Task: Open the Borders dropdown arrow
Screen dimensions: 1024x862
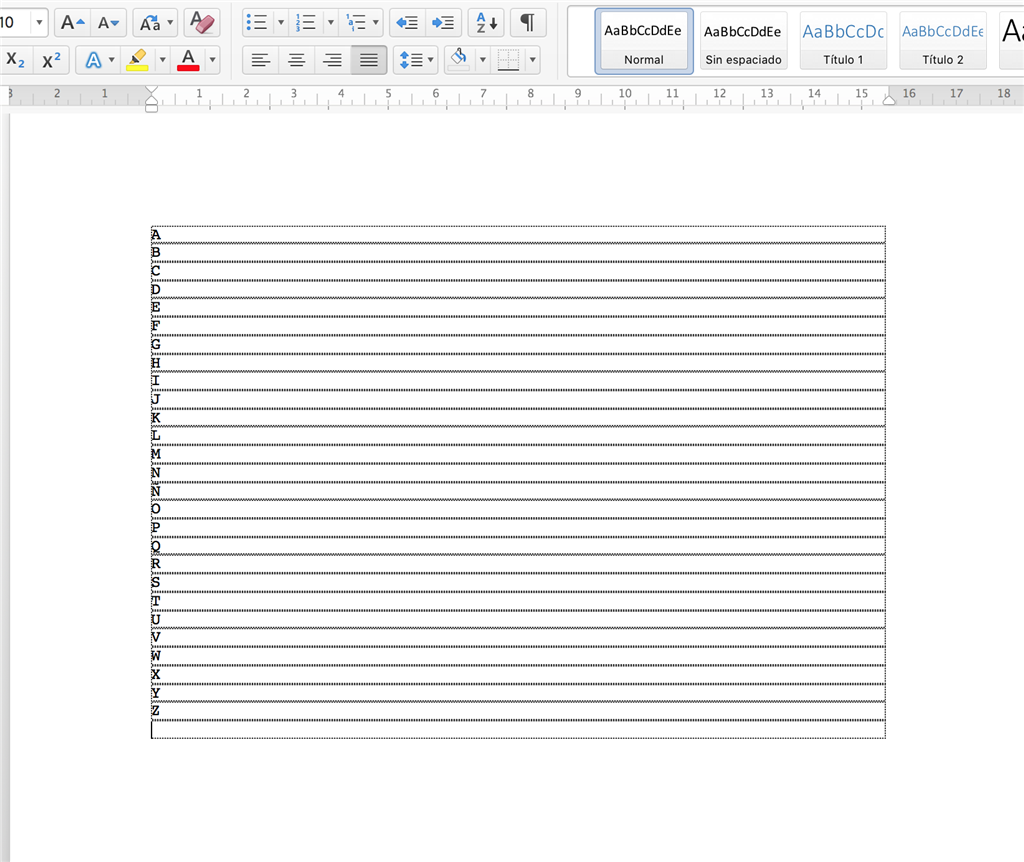Action: coord(533,60)
